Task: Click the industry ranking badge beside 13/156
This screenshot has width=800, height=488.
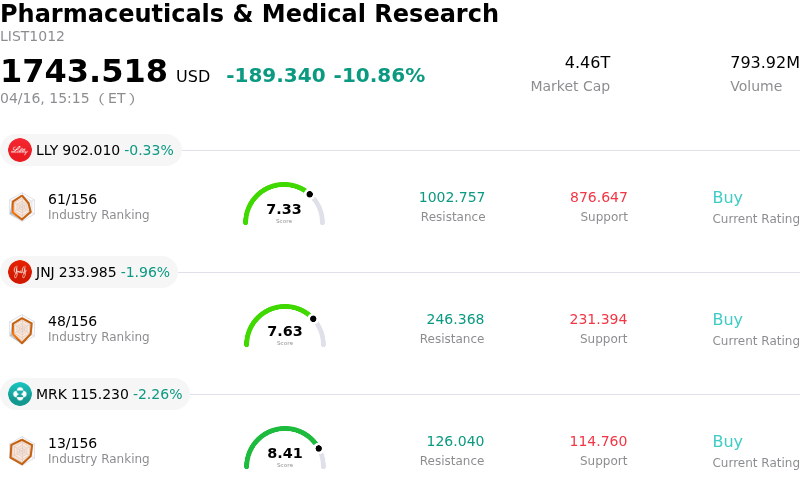Action: coord(21,451)
